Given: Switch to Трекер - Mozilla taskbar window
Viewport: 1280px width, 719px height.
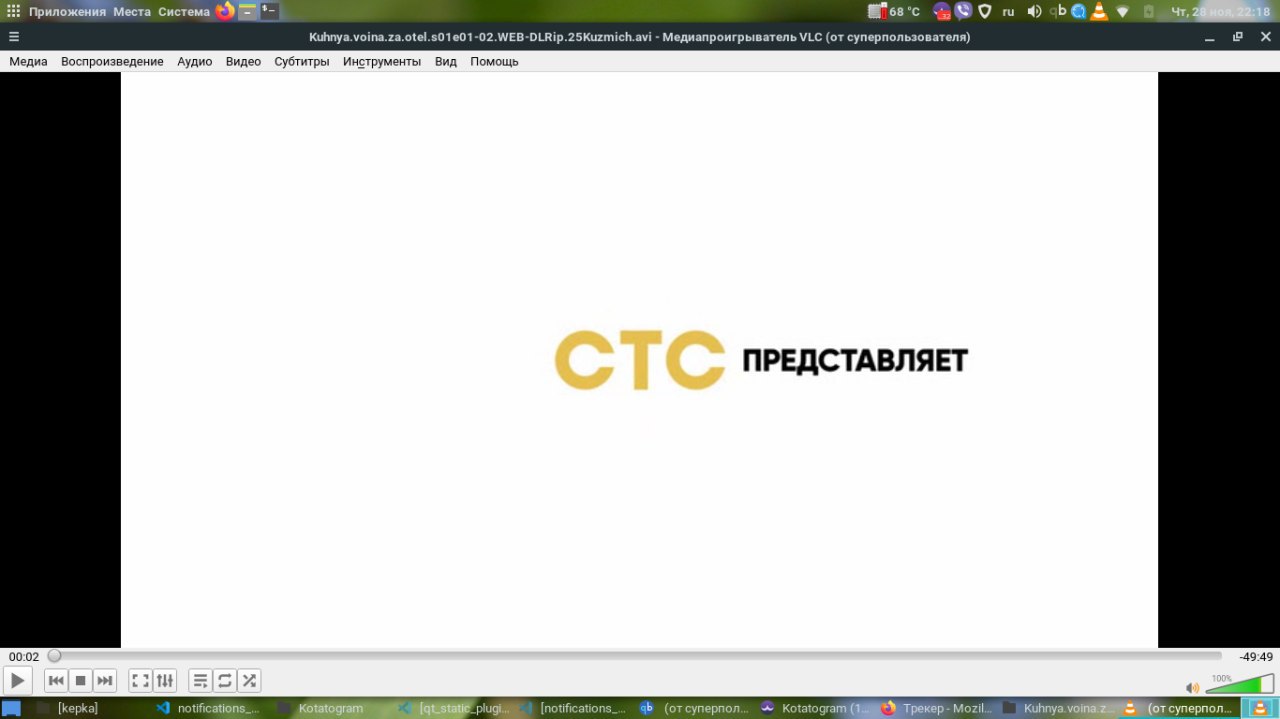Looking at the screenshot, I should tap(936, 708).
